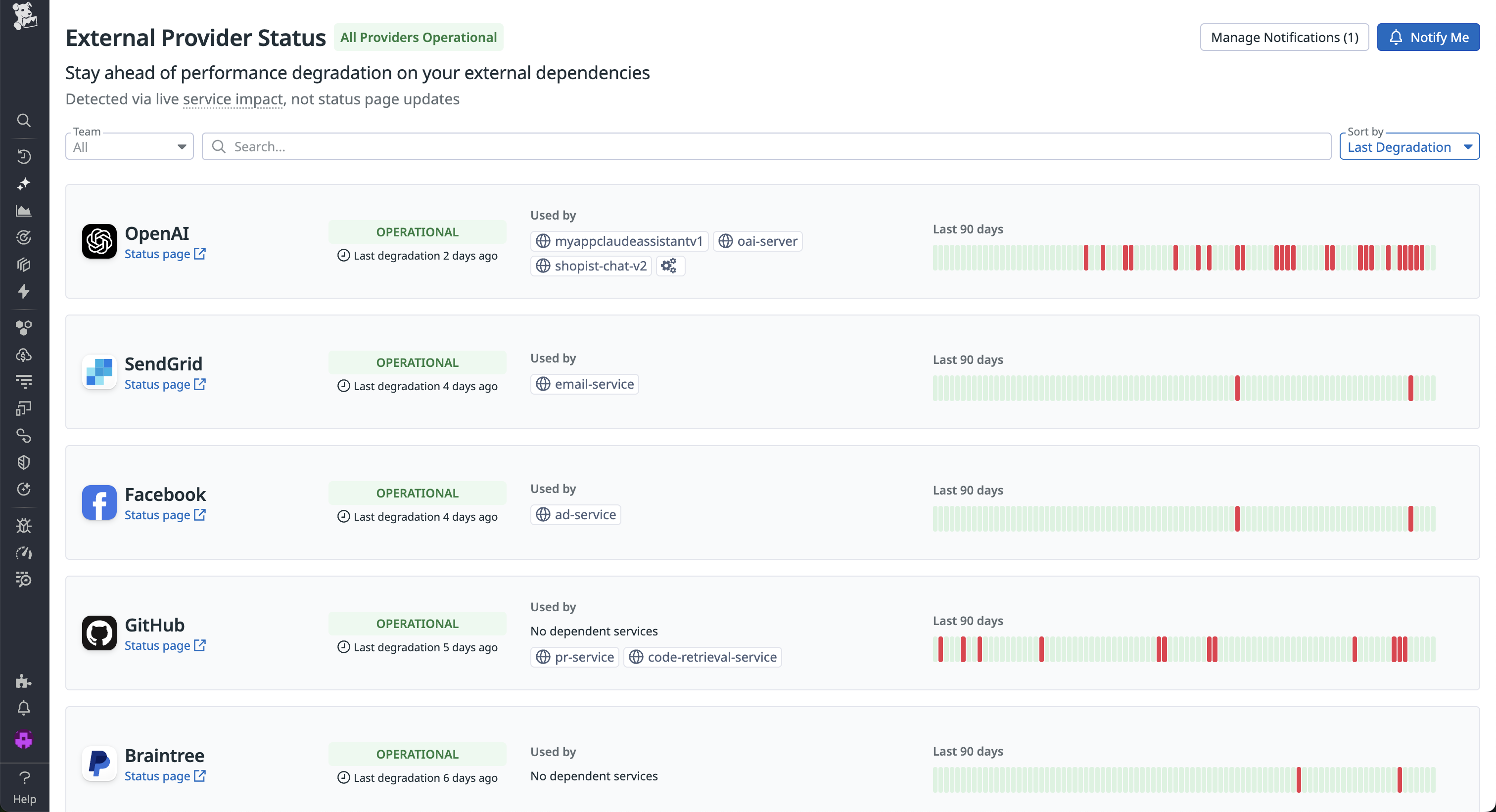
Task: Click the Notify Me button
Action: point(1428,38)
